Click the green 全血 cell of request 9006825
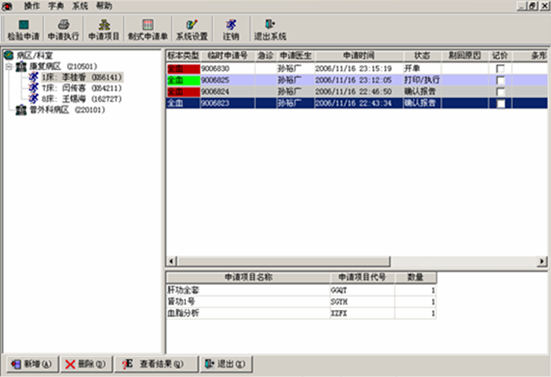 coord(183,80)
